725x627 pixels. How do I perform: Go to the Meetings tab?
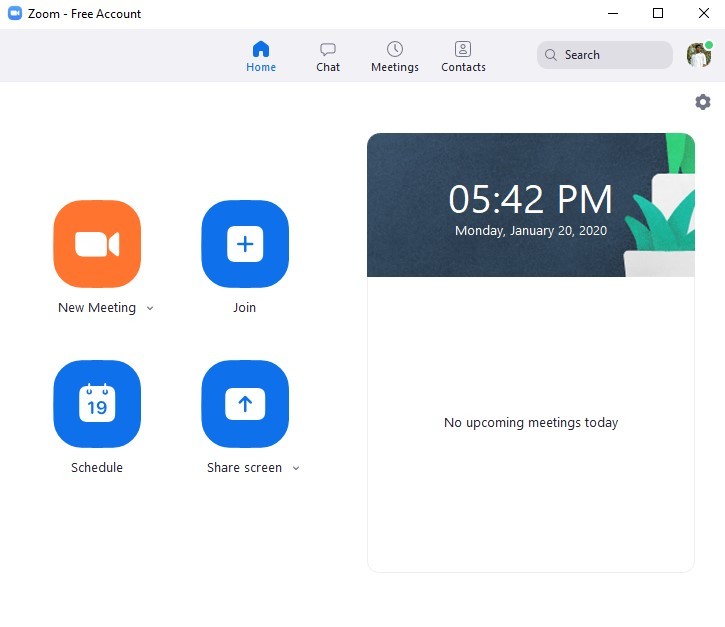[395, 56]
